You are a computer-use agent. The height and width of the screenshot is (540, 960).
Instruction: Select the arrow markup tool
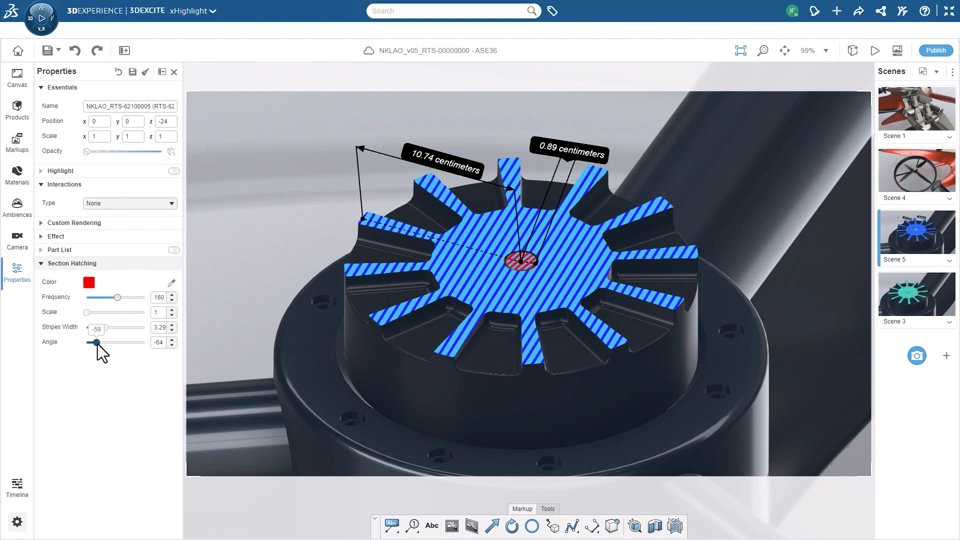tap(492, 525)
